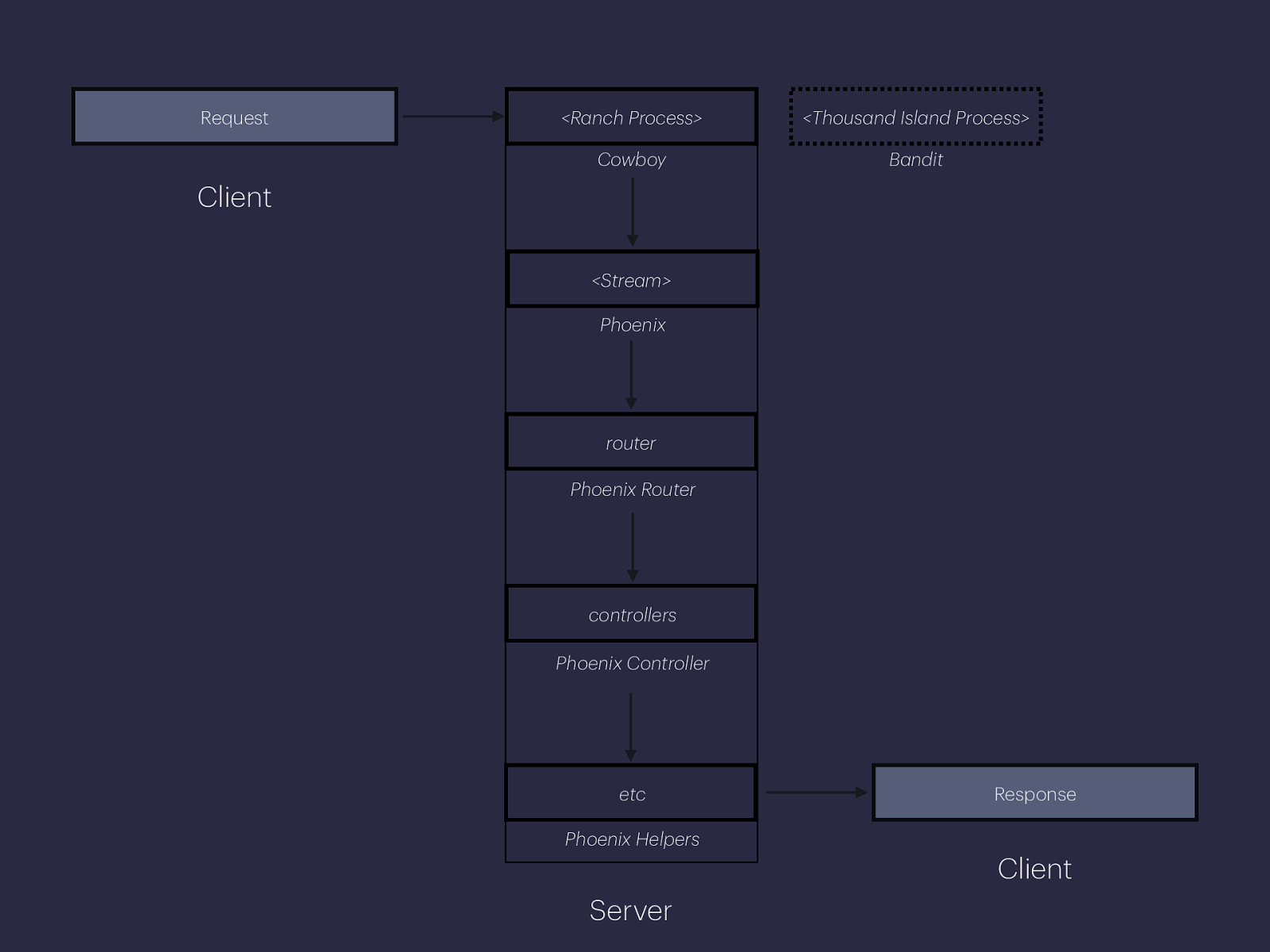
Task: Select the Phoenix Helpers label
Action: [633, 839]
